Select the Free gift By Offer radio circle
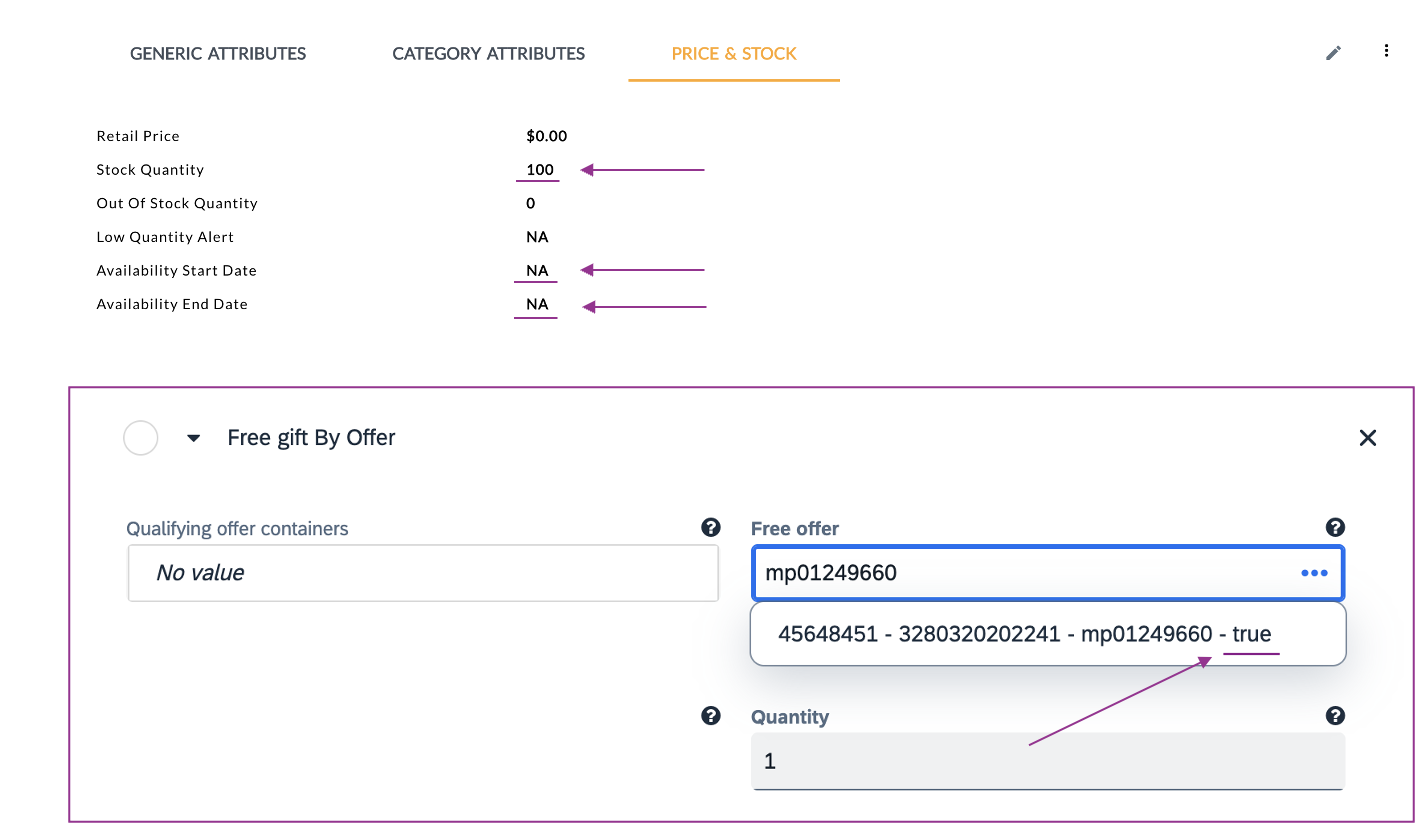This screenshot has height=830, width=1420. 141,438
